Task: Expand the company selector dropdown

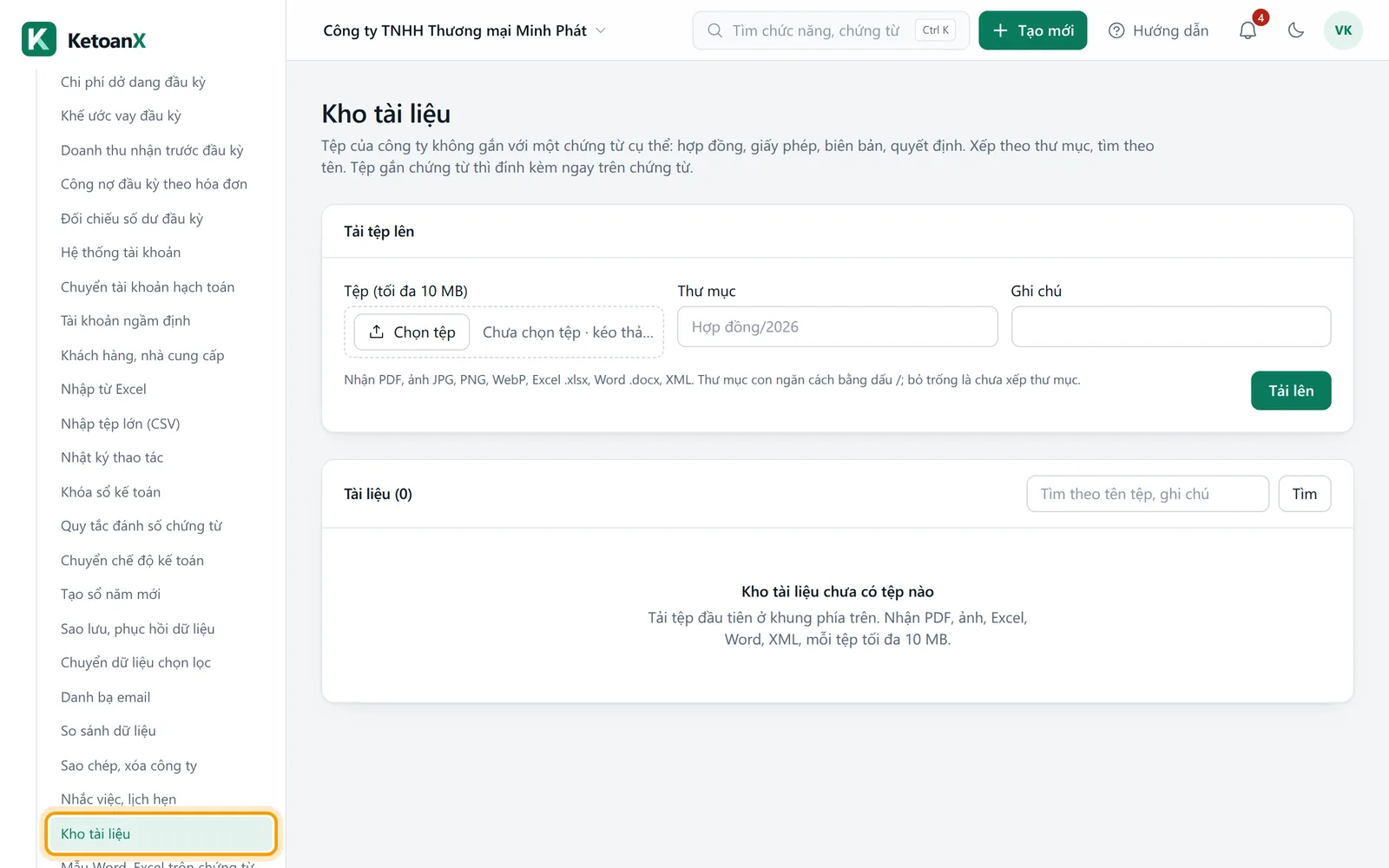Action: [464, 30]
